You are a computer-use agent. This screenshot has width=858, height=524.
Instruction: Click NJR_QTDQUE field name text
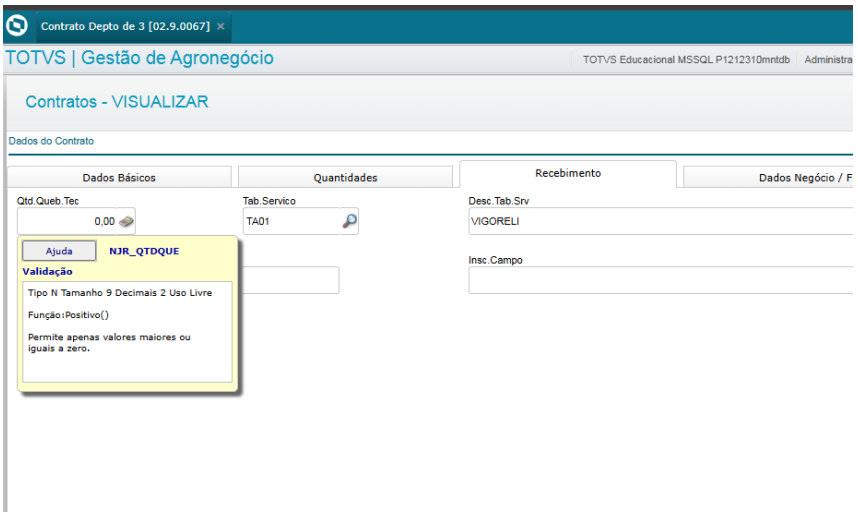144,251
